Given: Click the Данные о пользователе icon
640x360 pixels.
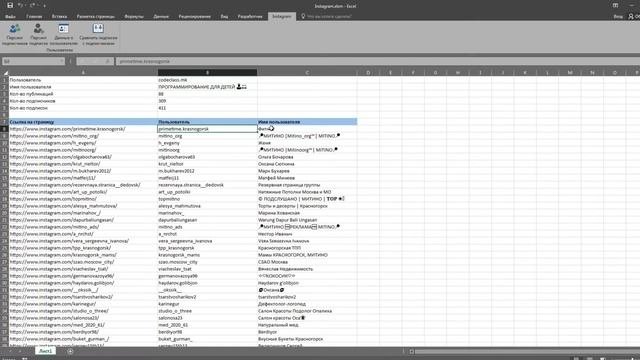Looking at the screenshot, I should click(64, 34).
